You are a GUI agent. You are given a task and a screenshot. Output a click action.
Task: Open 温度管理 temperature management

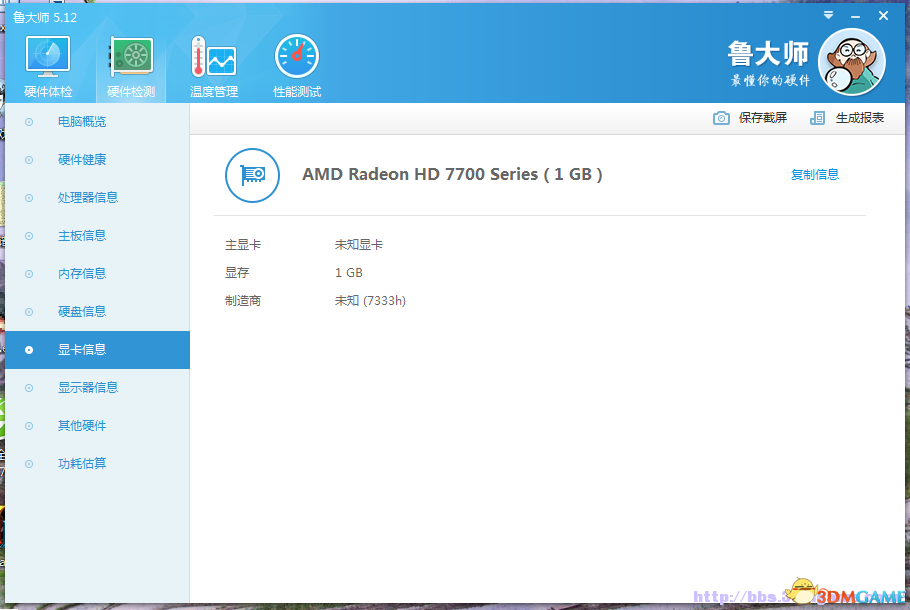(214, 66)
